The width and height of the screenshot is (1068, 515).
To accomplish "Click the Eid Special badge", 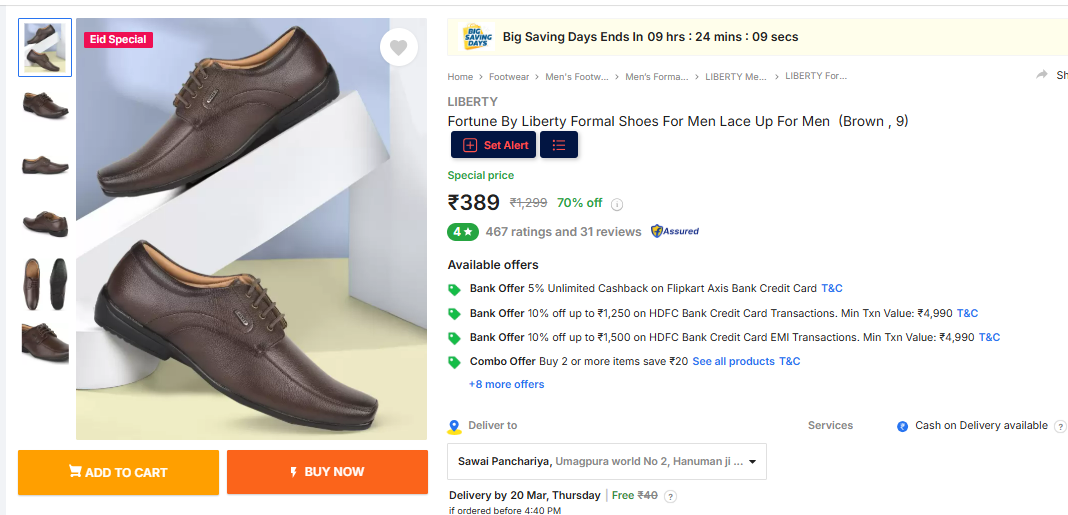I will pyautogui.click(x=119, y=40).
